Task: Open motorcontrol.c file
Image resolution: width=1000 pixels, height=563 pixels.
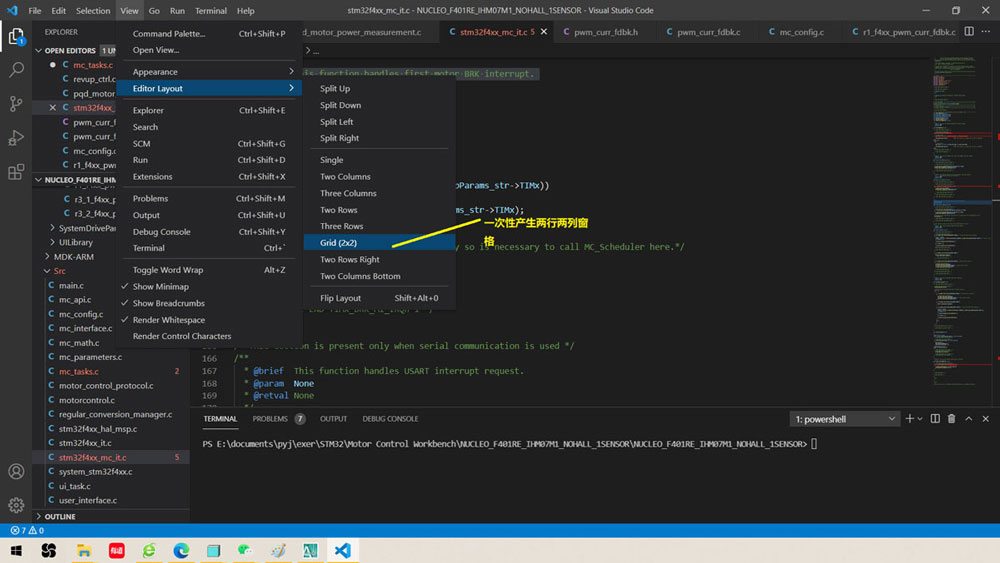Action: 87,400
